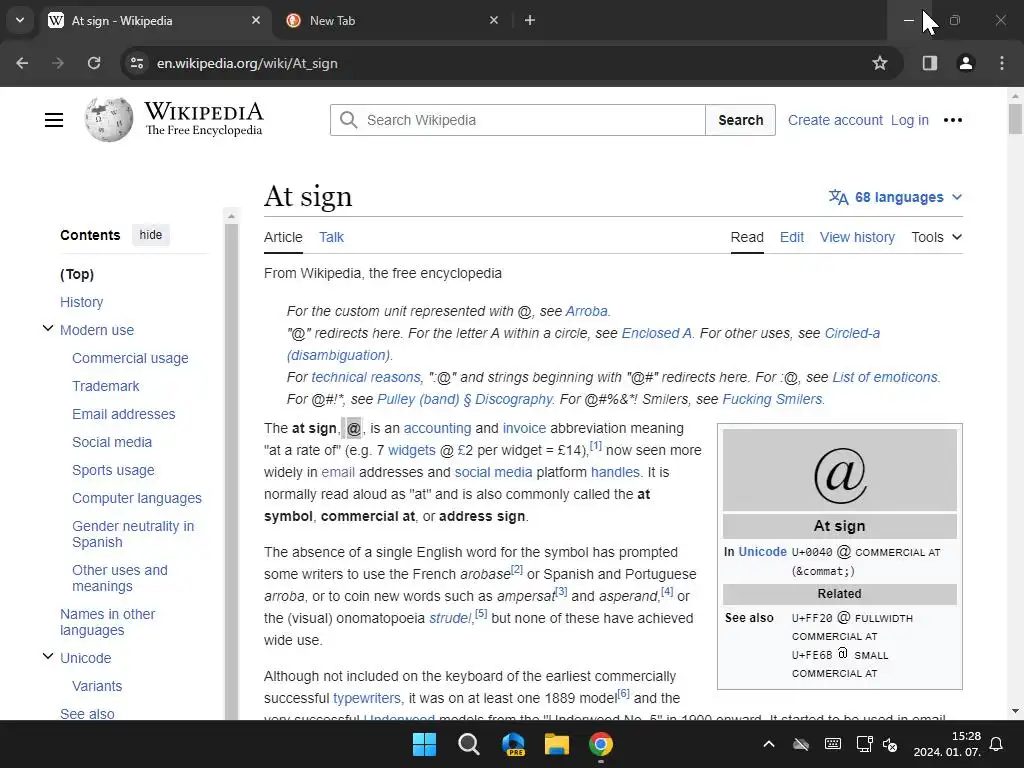Screen dimensions: 1024x768
Task: Click the cloud sync tray icon
Action: [801, 744]
